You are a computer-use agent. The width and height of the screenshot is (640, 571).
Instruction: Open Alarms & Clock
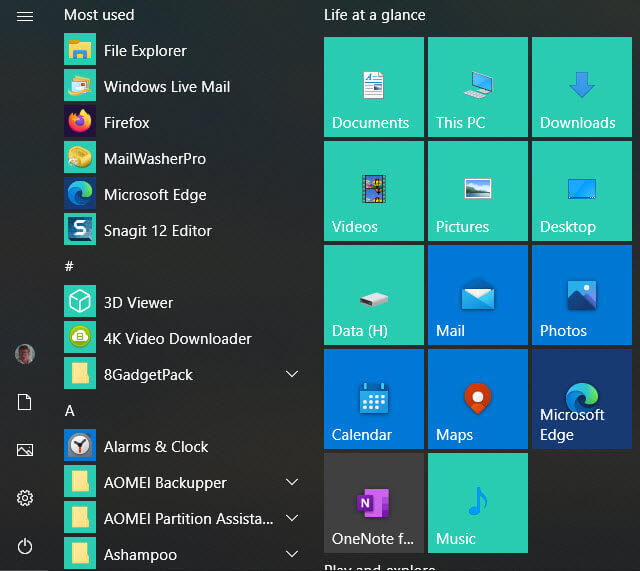184,447
